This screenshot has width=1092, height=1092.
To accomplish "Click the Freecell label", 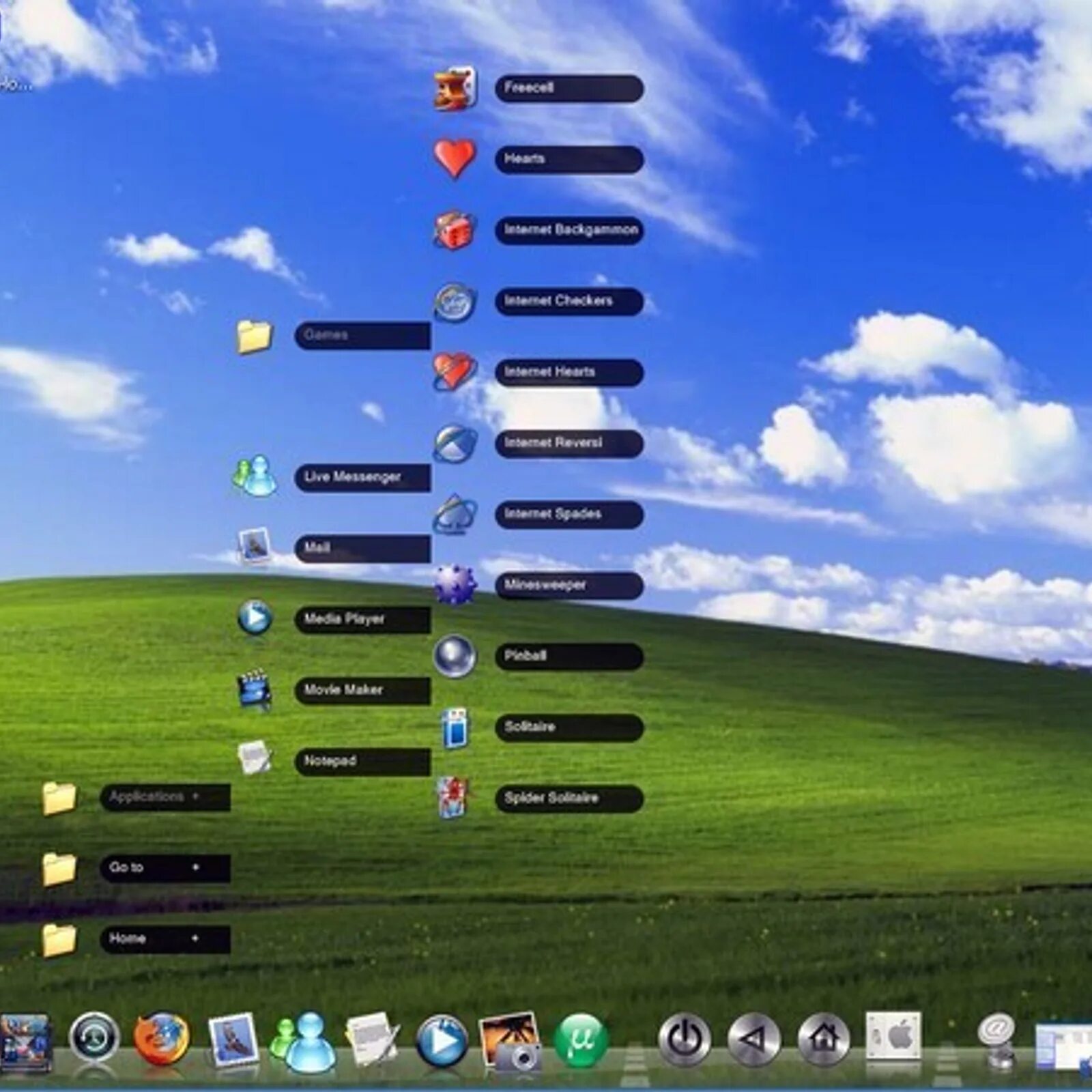I will coord(569,88).
